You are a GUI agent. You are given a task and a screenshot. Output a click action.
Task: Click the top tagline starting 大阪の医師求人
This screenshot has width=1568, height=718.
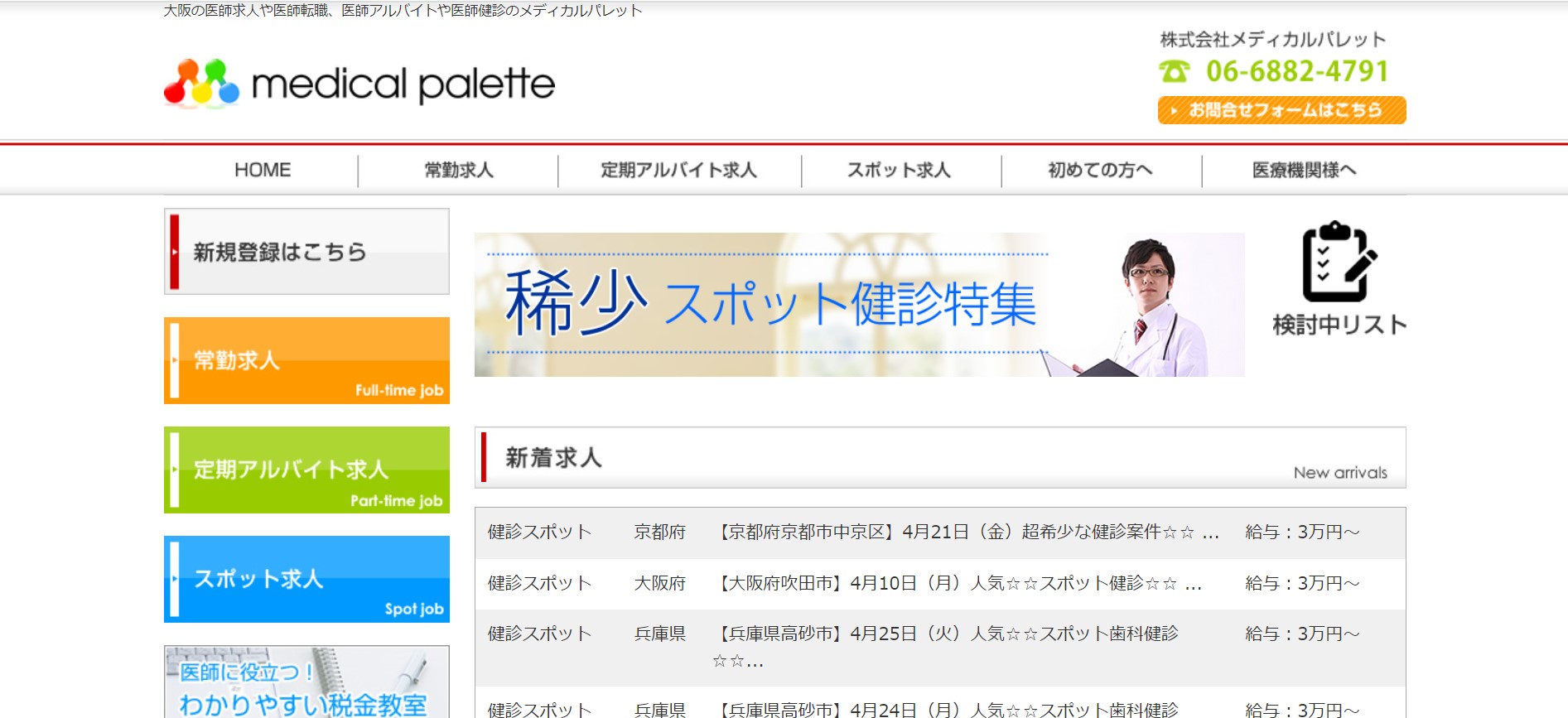403,11
